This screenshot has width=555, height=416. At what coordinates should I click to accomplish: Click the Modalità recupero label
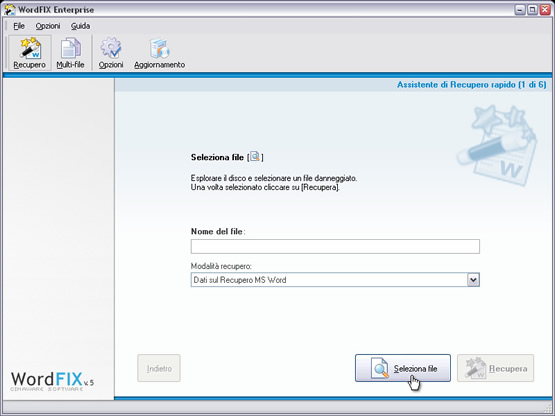point(221,266)
